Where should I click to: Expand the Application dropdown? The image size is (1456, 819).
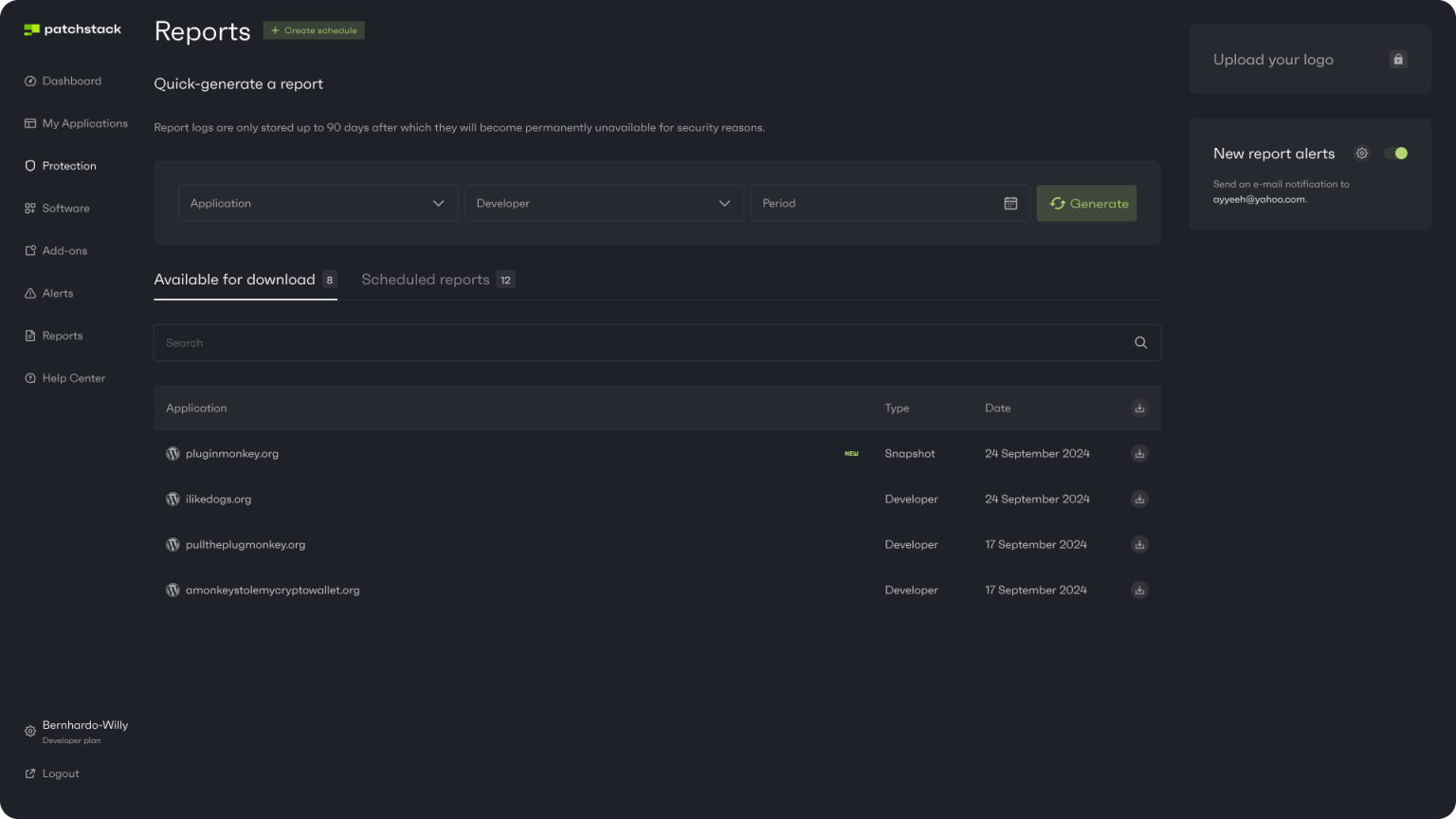tap(318, 204)
